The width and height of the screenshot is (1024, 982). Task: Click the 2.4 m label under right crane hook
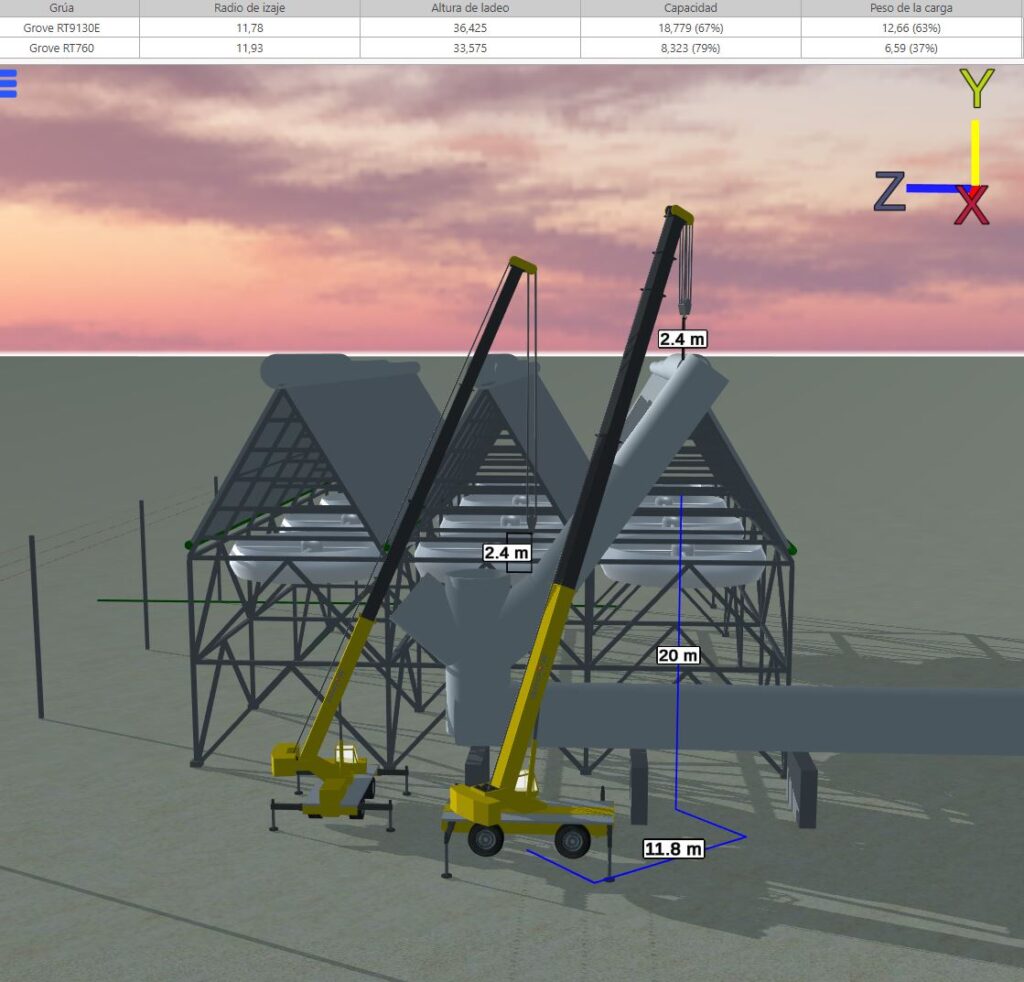tap(682, 339)
